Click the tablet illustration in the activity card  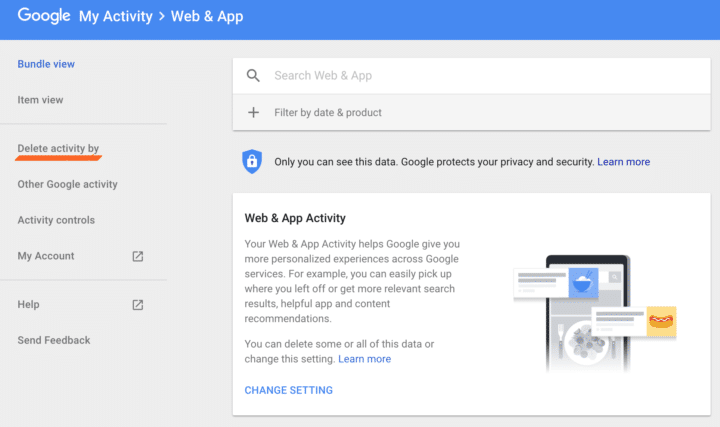coord(588,314)
